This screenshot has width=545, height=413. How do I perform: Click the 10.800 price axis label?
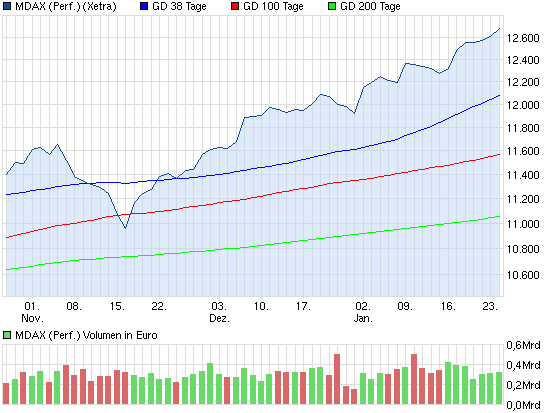pos(523,249)
